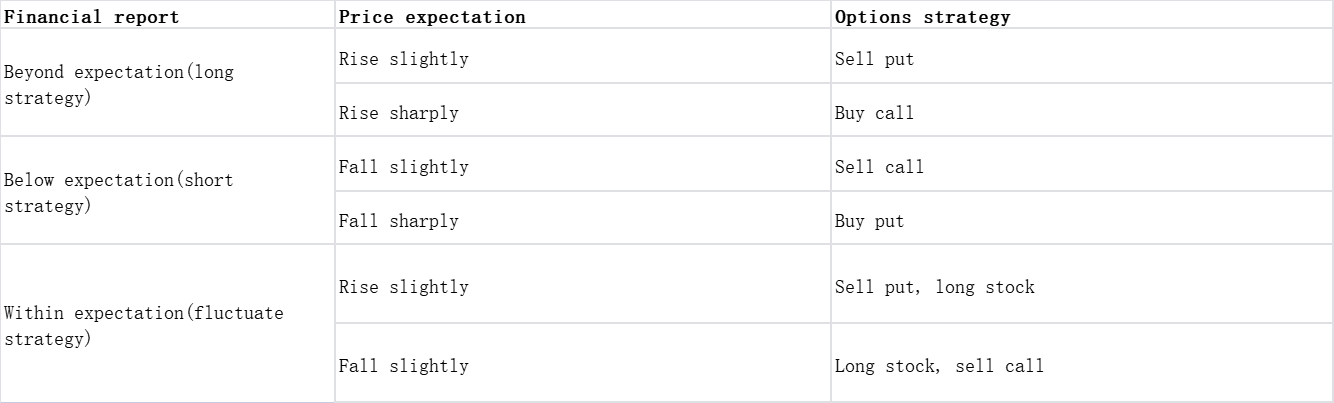Select the Buy put cell

[x=869, y=221]
